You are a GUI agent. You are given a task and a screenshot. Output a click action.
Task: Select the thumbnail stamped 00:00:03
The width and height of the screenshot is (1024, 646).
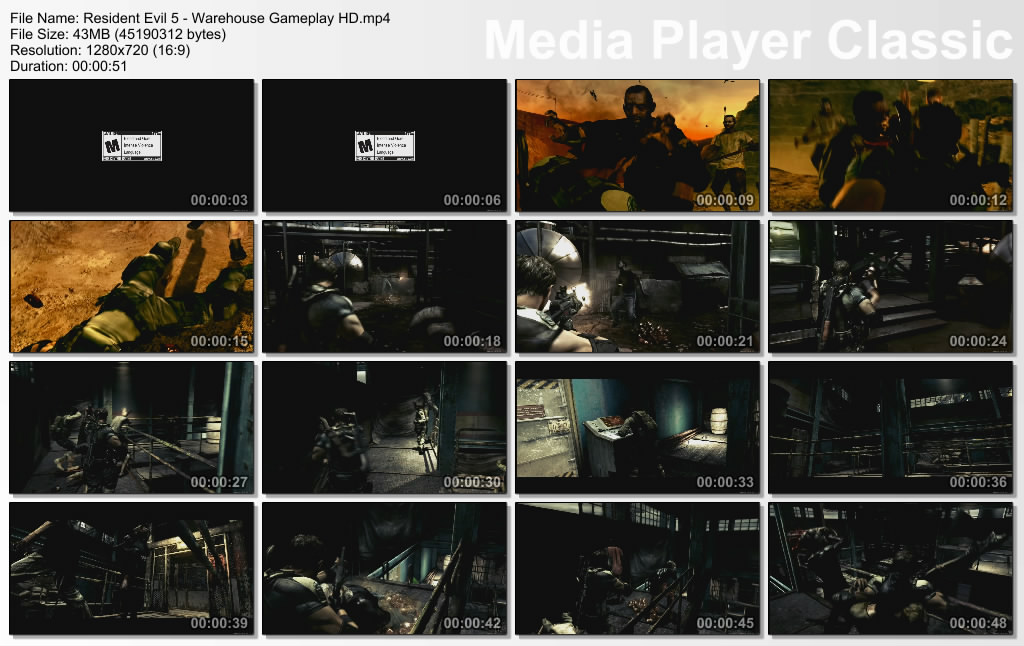[131, 146]
